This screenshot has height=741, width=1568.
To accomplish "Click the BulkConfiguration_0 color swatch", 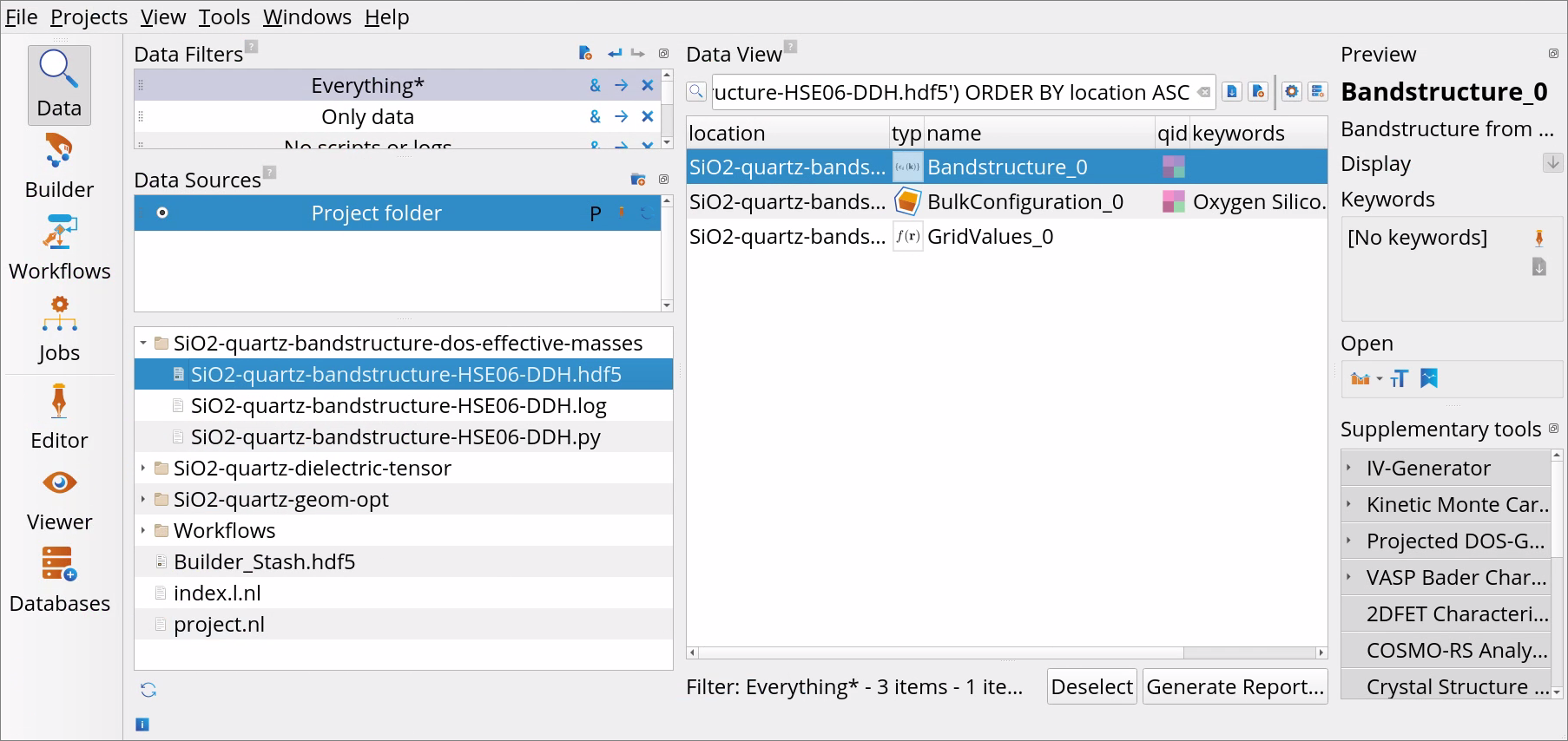I will [1173, 201].
